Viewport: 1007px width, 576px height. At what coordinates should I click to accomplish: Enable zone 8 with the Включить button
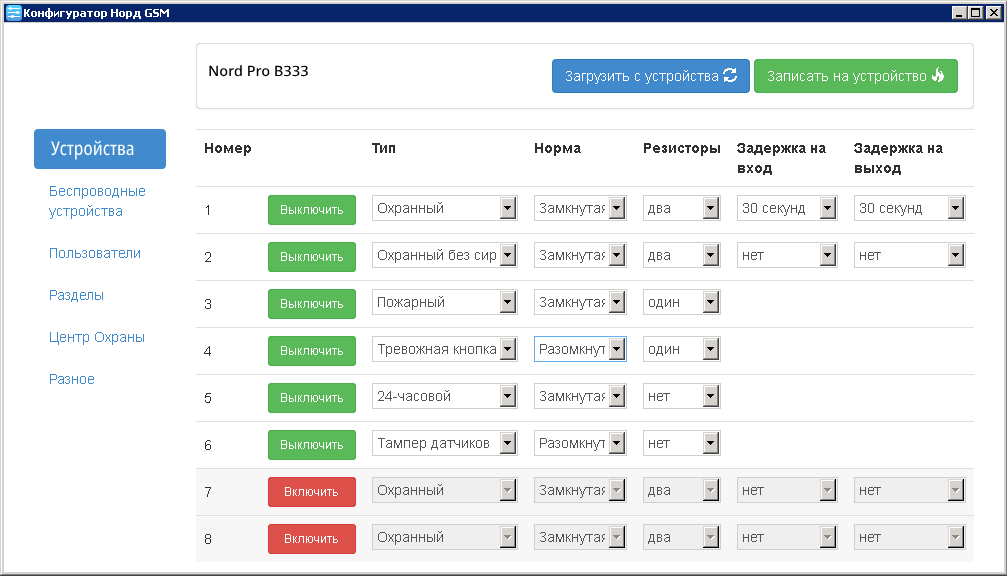(311, 539)
